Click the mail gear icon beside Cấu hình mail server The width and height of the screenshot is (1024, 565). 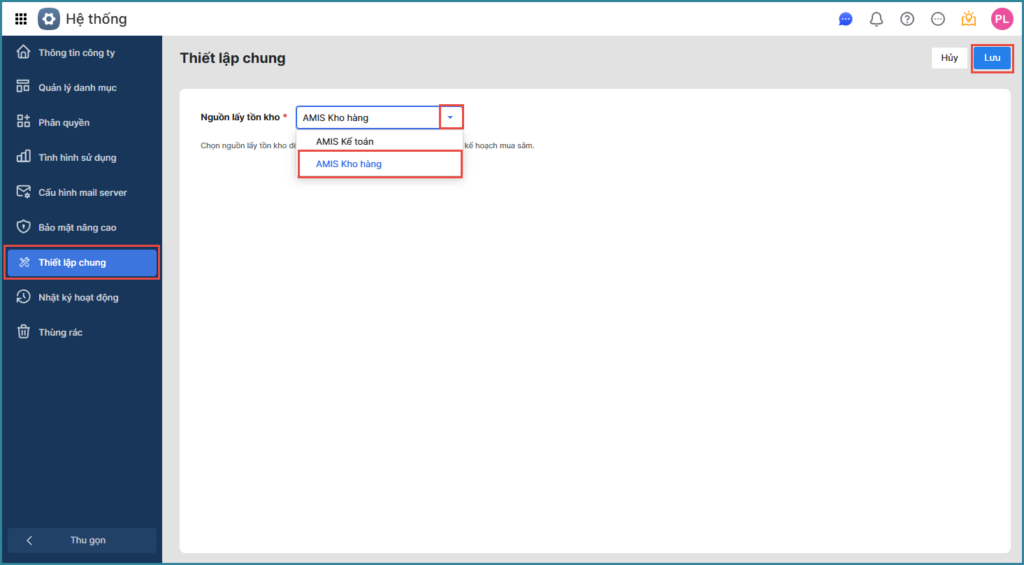(x=24, y=192)
